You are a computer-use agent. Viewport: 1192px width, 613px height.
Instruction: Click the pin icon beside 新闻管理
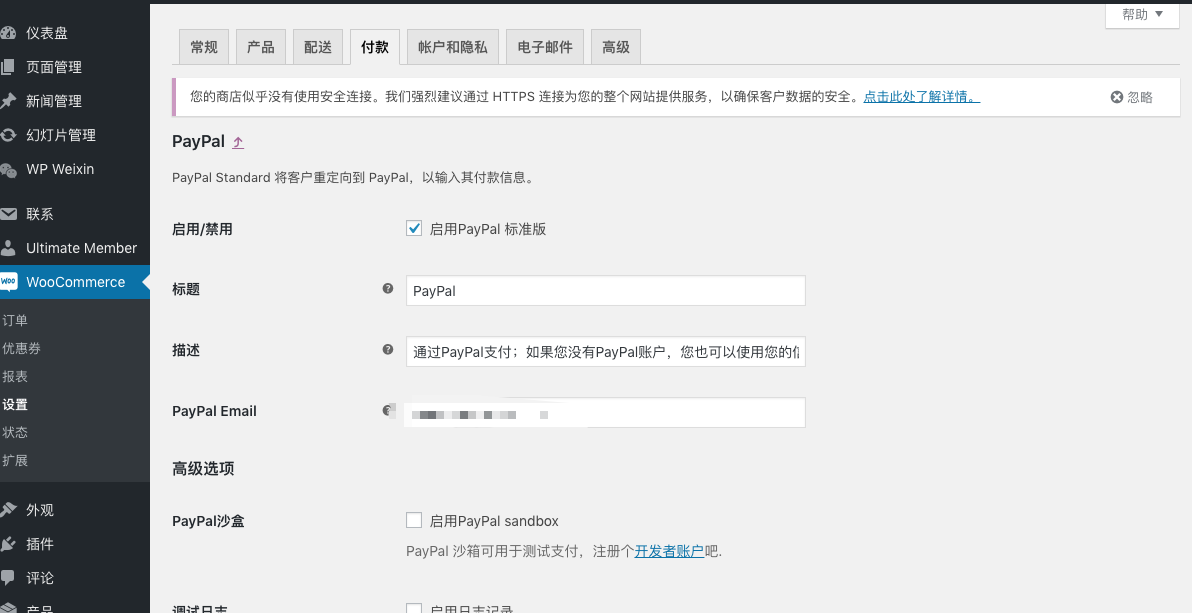[x=9, y=101]
